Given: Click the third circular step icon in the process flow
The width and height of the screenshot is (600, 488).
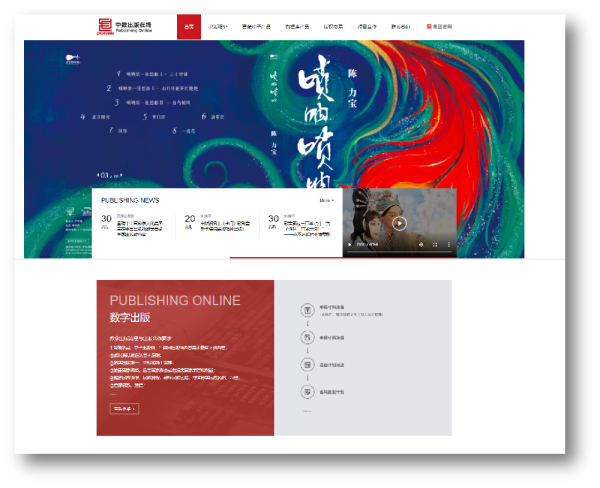Looking at the screenshot, I should pyautogui.click(x=307, y=364).
